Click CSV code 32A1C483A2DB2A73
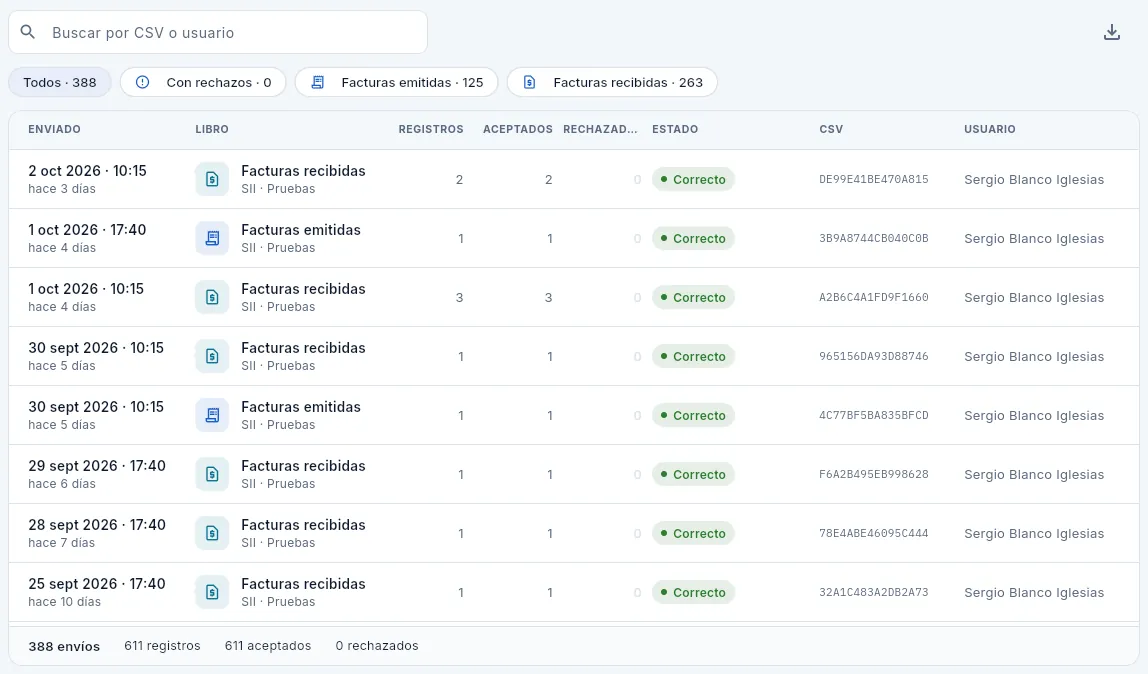The image size is (1148, 674). point(873,593)
